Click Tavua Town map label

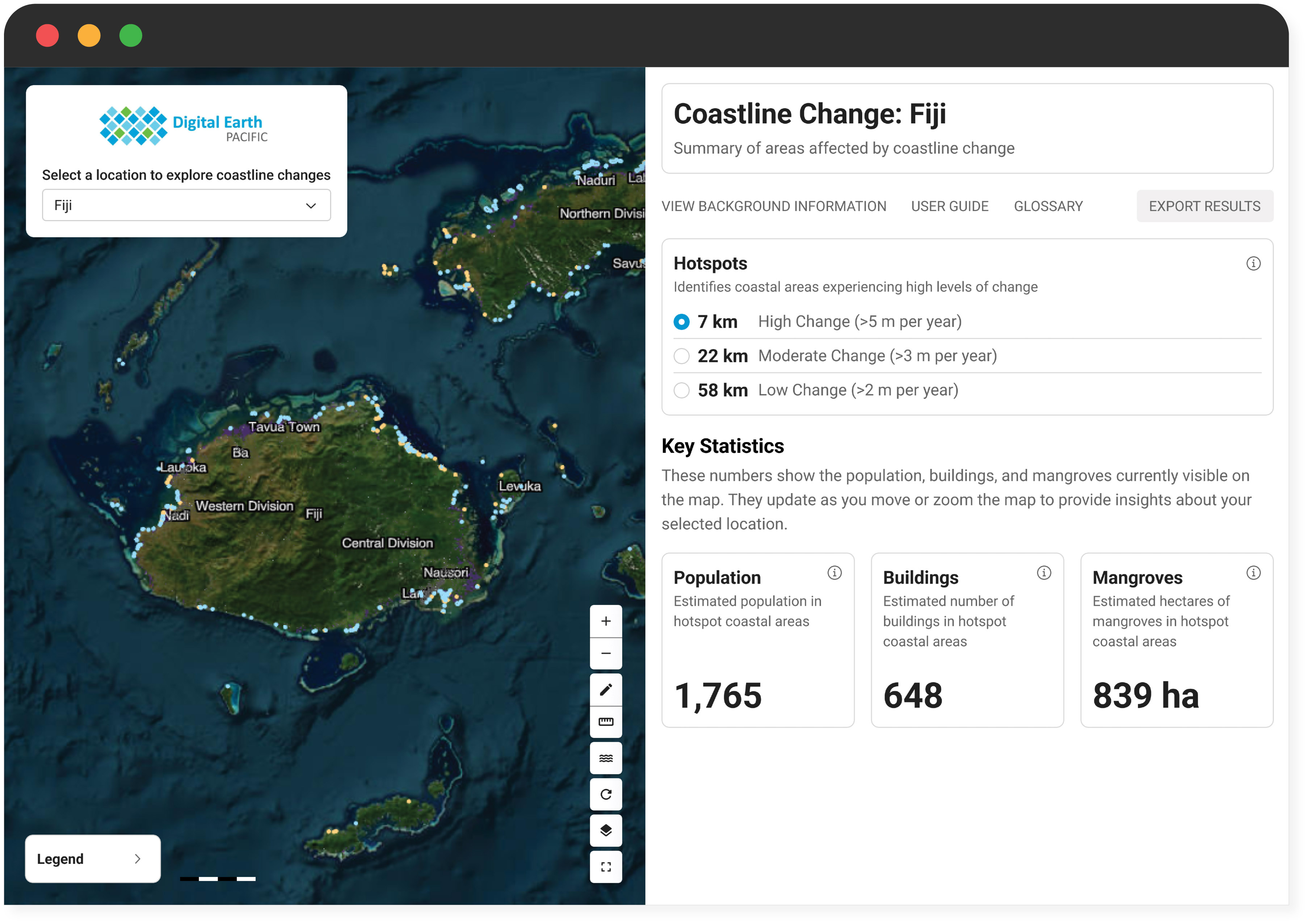(x=284, y=427)
